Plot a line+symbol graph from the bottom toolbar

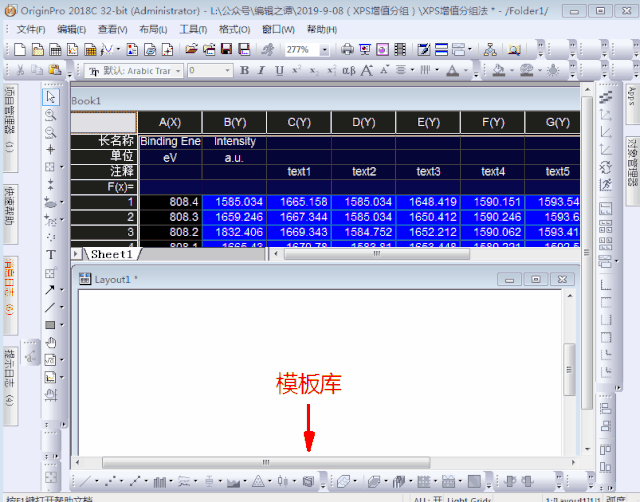135,482
